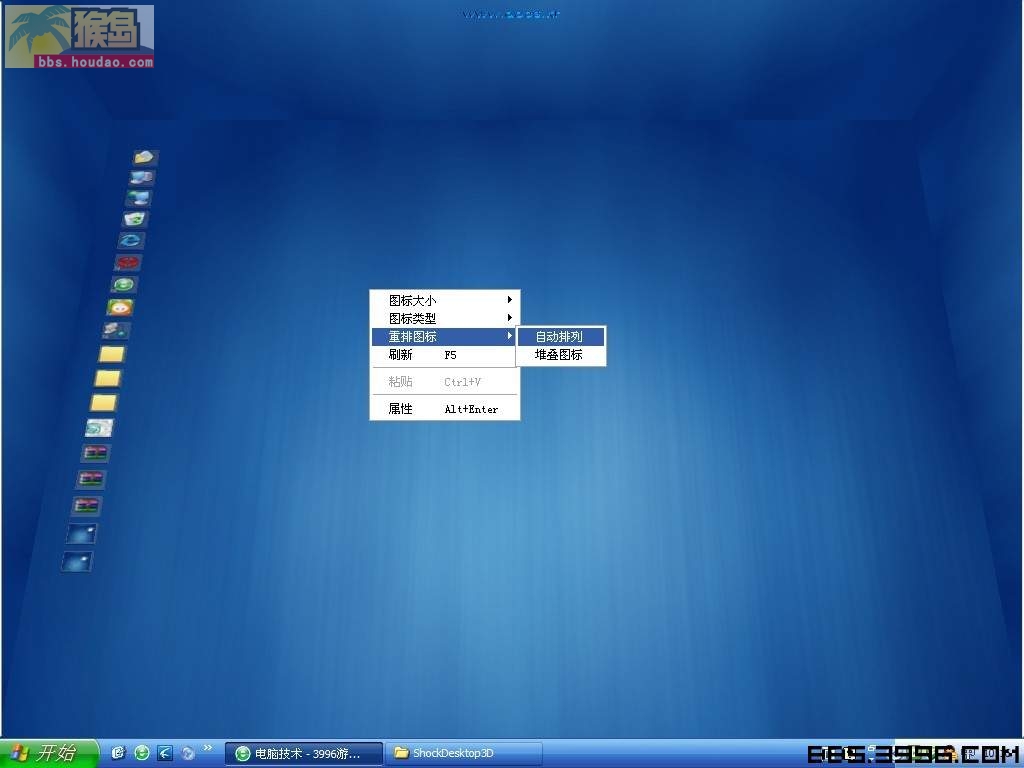Click the white page quick launch icon
The width and height of the screenshot is (1024, 768).
click(x=118, y=753)
